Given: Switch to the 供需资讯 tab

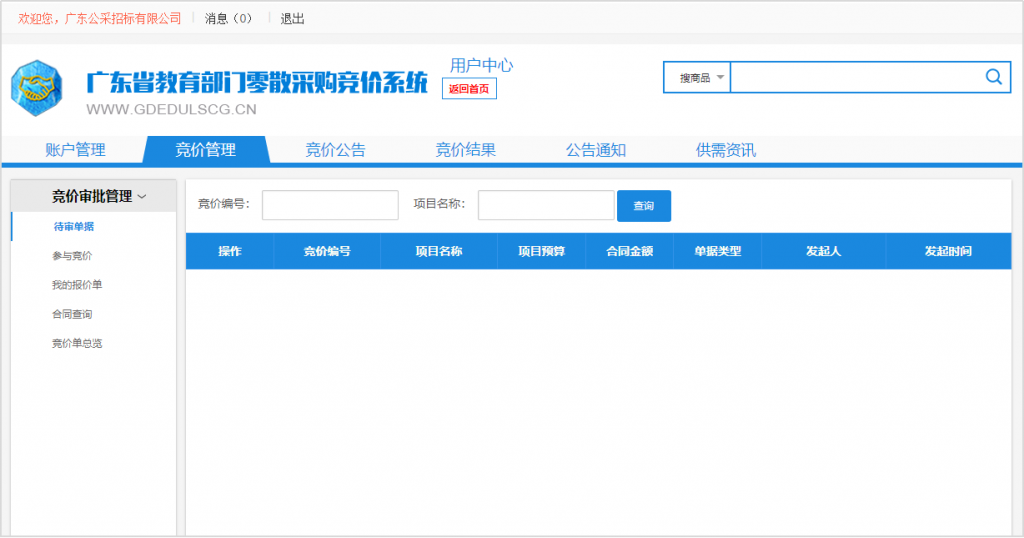Looking at the screenshot, I should coord(726,150).
